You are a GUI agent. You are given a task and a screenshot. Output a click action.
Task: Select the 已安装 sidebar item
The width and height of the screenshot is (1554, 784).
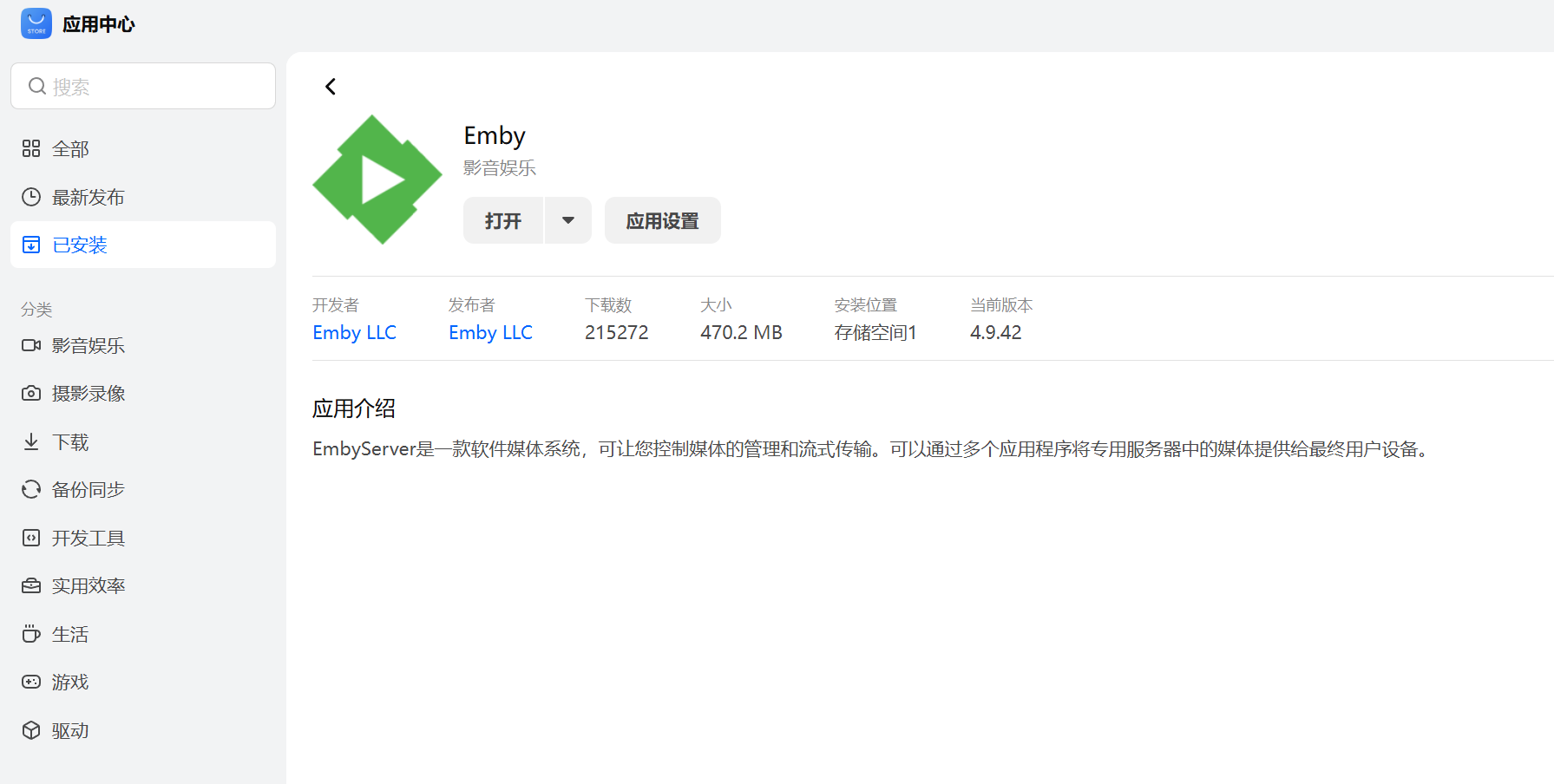coord(143,245)
